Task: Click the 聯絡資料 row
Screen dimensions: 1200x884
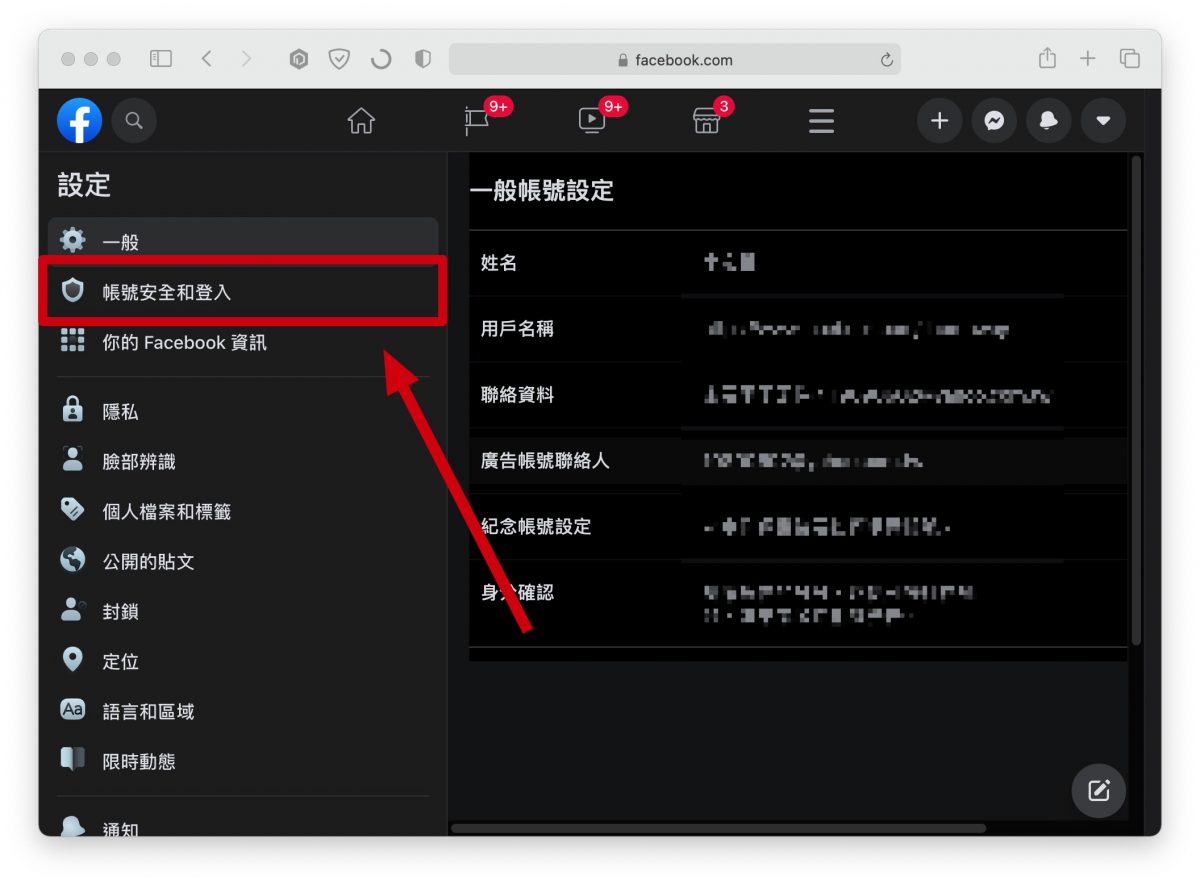Action: [x=798, y=395]
